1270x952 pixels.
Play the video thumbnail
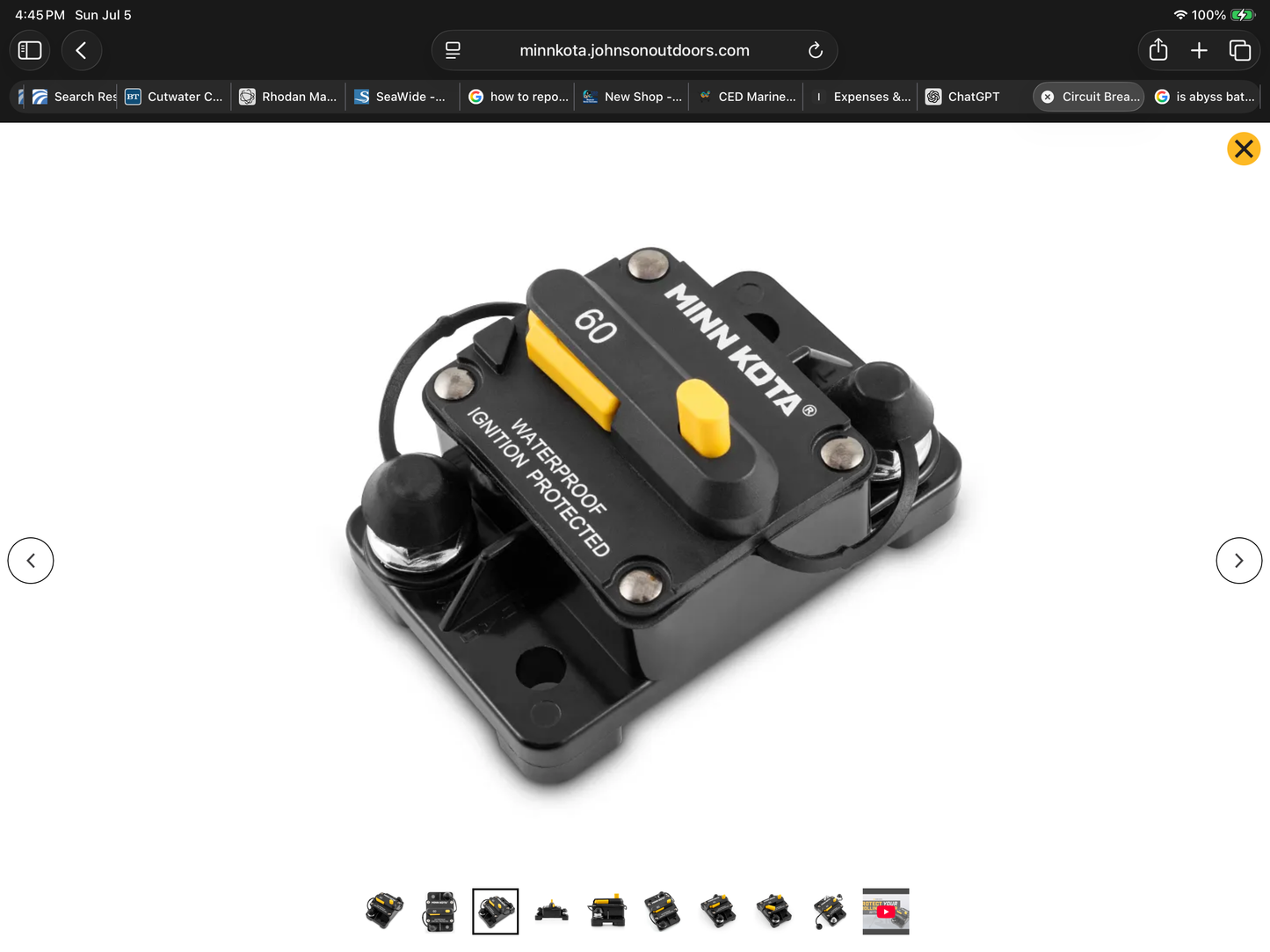coord(886,912)
